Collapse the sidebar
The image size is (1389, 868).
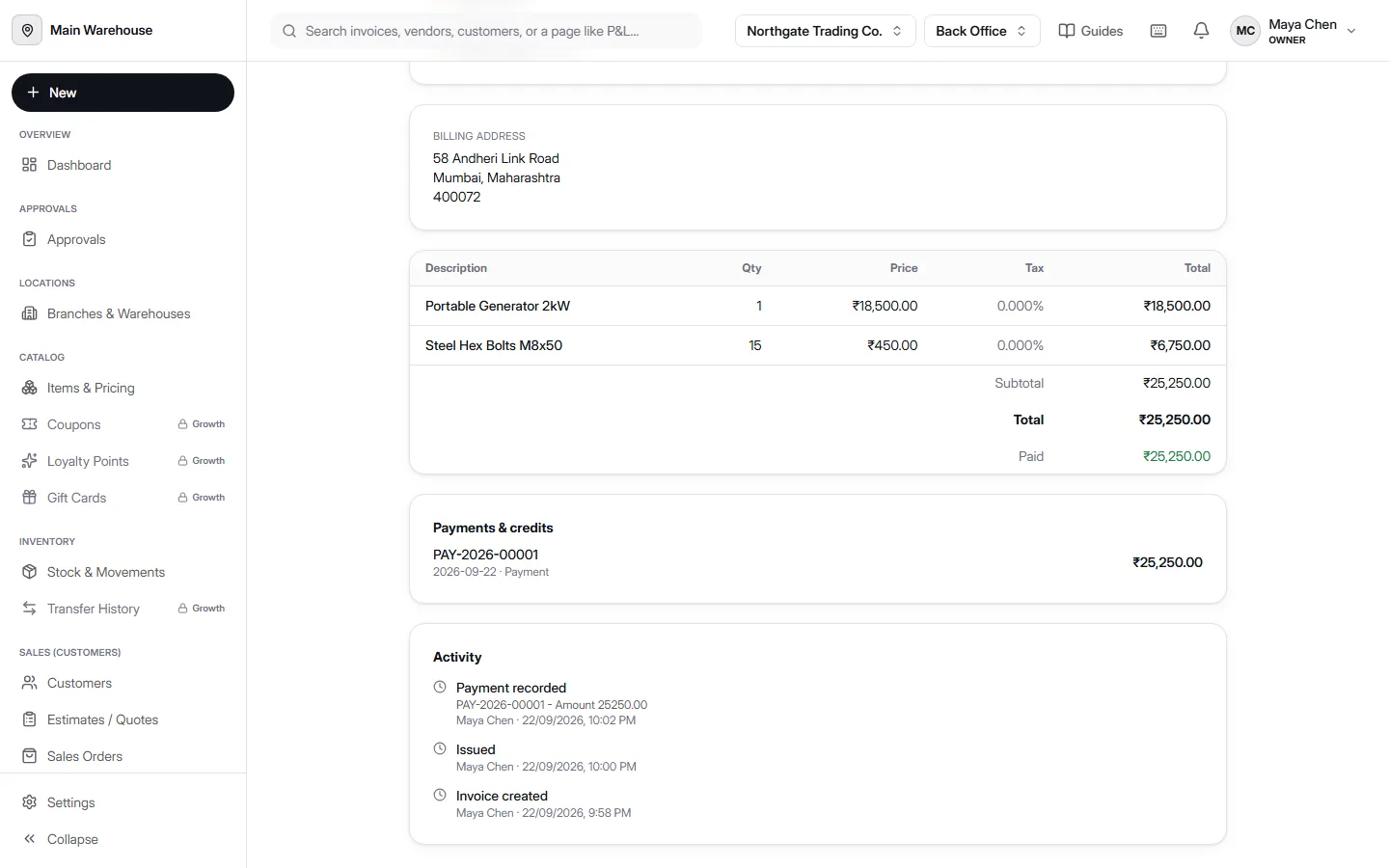click(123, 839)
